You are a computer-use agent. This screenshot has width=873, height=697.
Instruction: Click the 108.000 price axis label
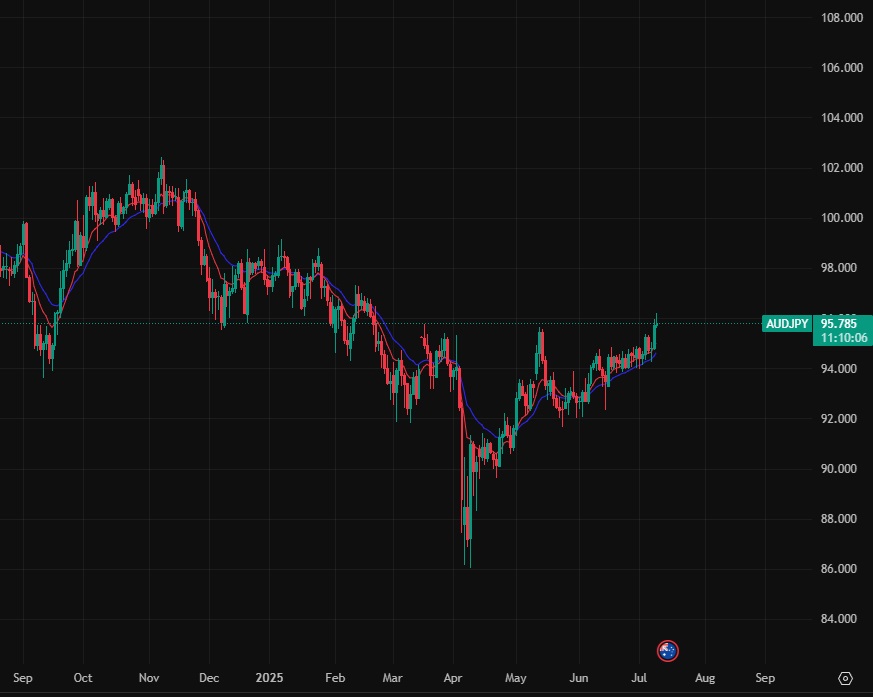coord(842,18)
